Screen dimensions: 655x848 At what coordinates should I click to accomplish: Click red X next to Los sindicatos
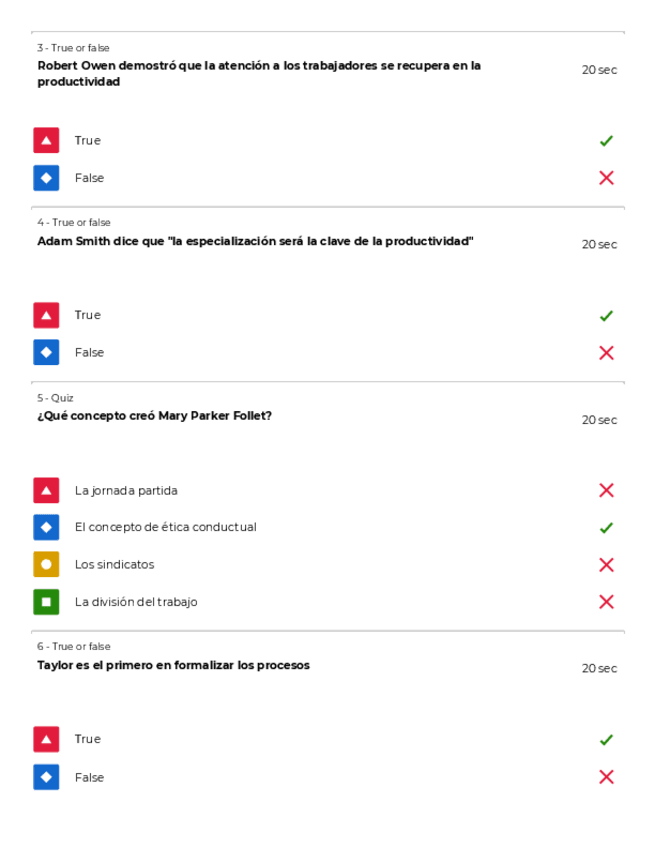tap(606, 565)
